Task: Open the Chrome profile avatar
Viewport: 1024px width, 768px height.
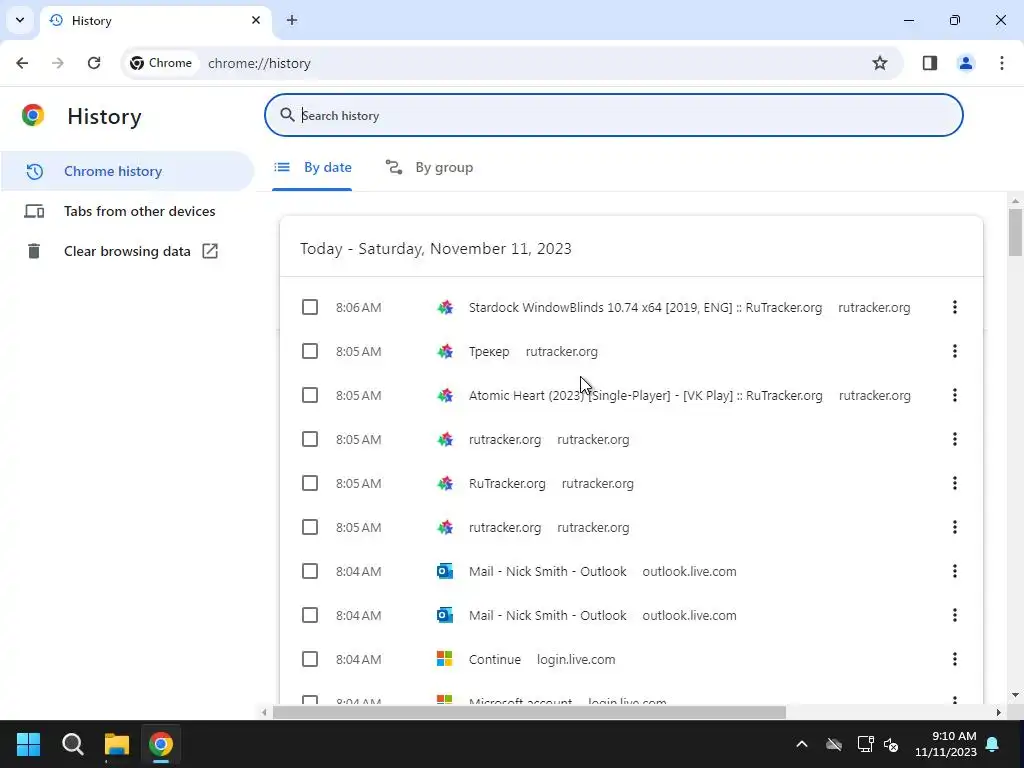Action: (x=965, y=63)
